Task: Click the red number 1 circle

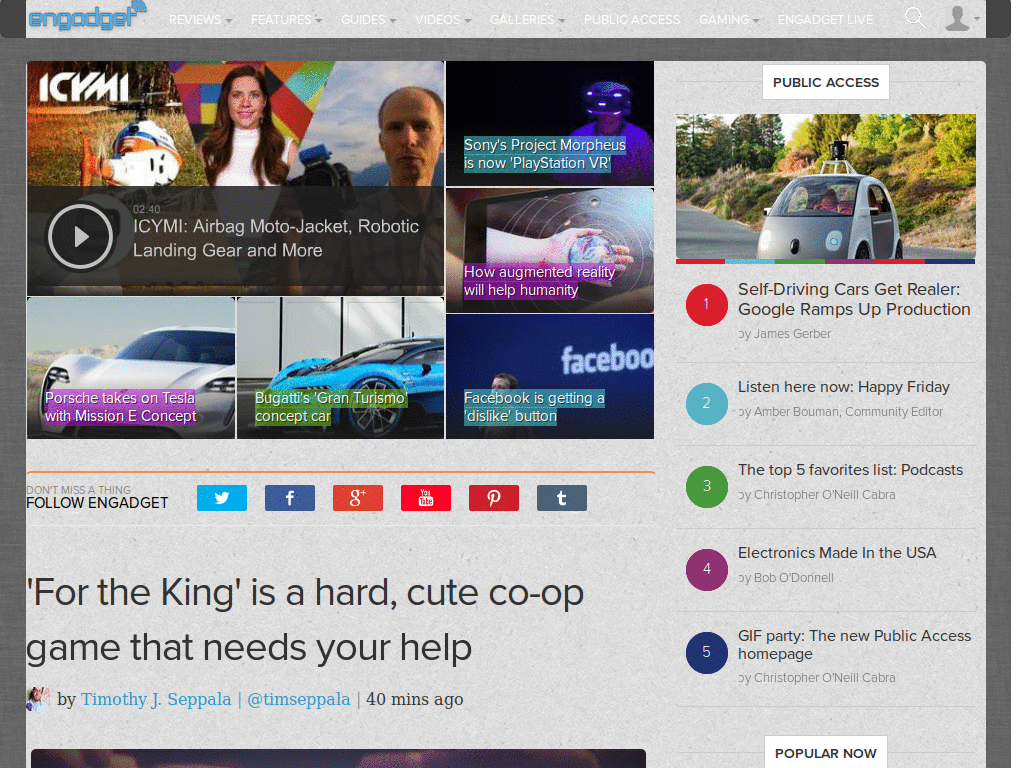Action: click(707, 305)
